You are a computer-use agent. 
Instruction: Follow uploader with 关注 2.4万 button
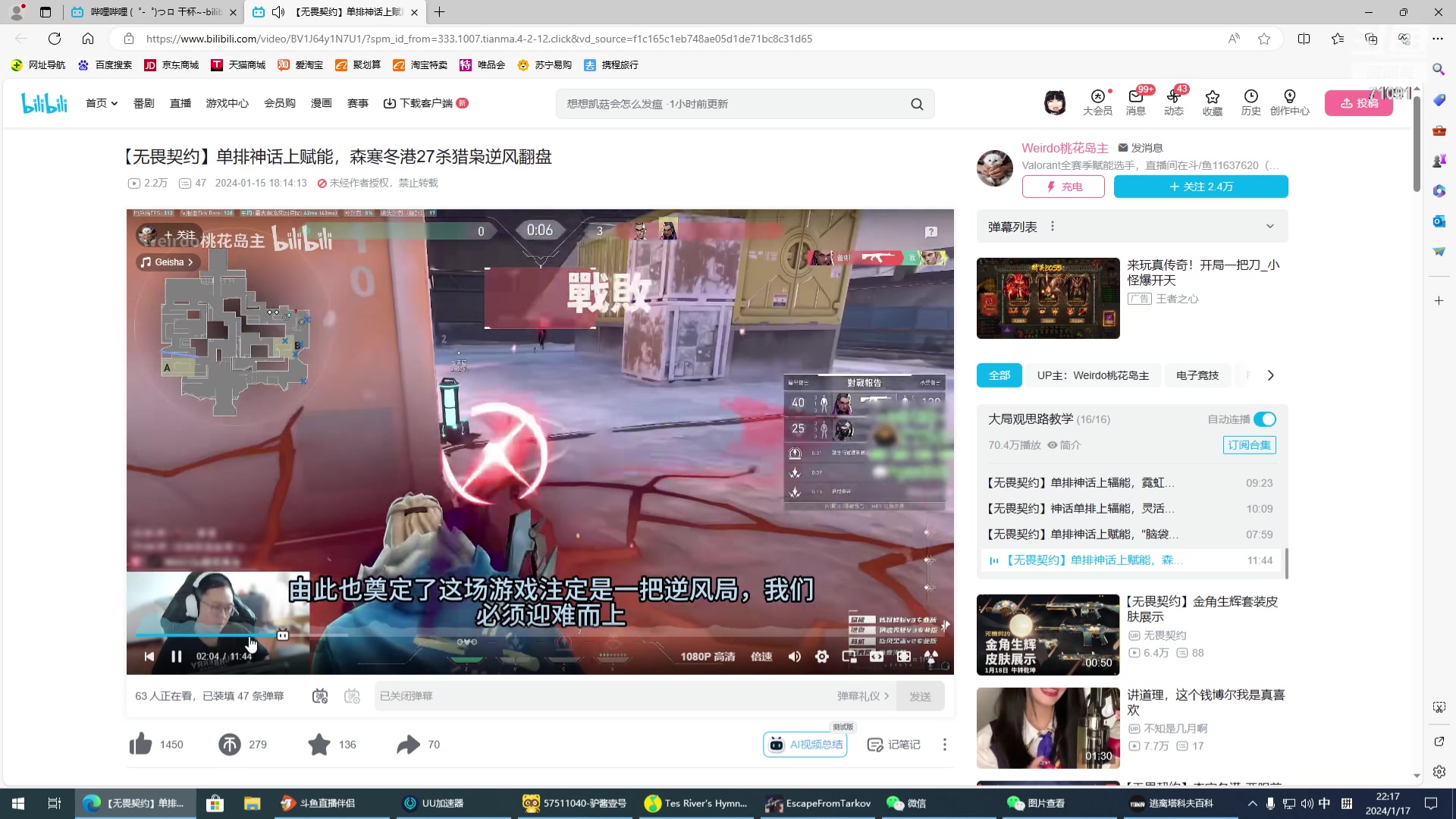pyautogui.click(x=1200, y=187)
